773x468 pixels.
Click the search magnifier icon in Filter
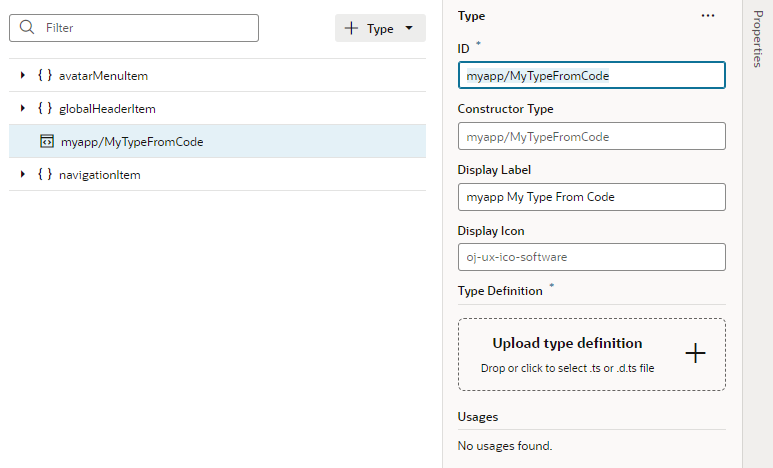click(27, 27)
